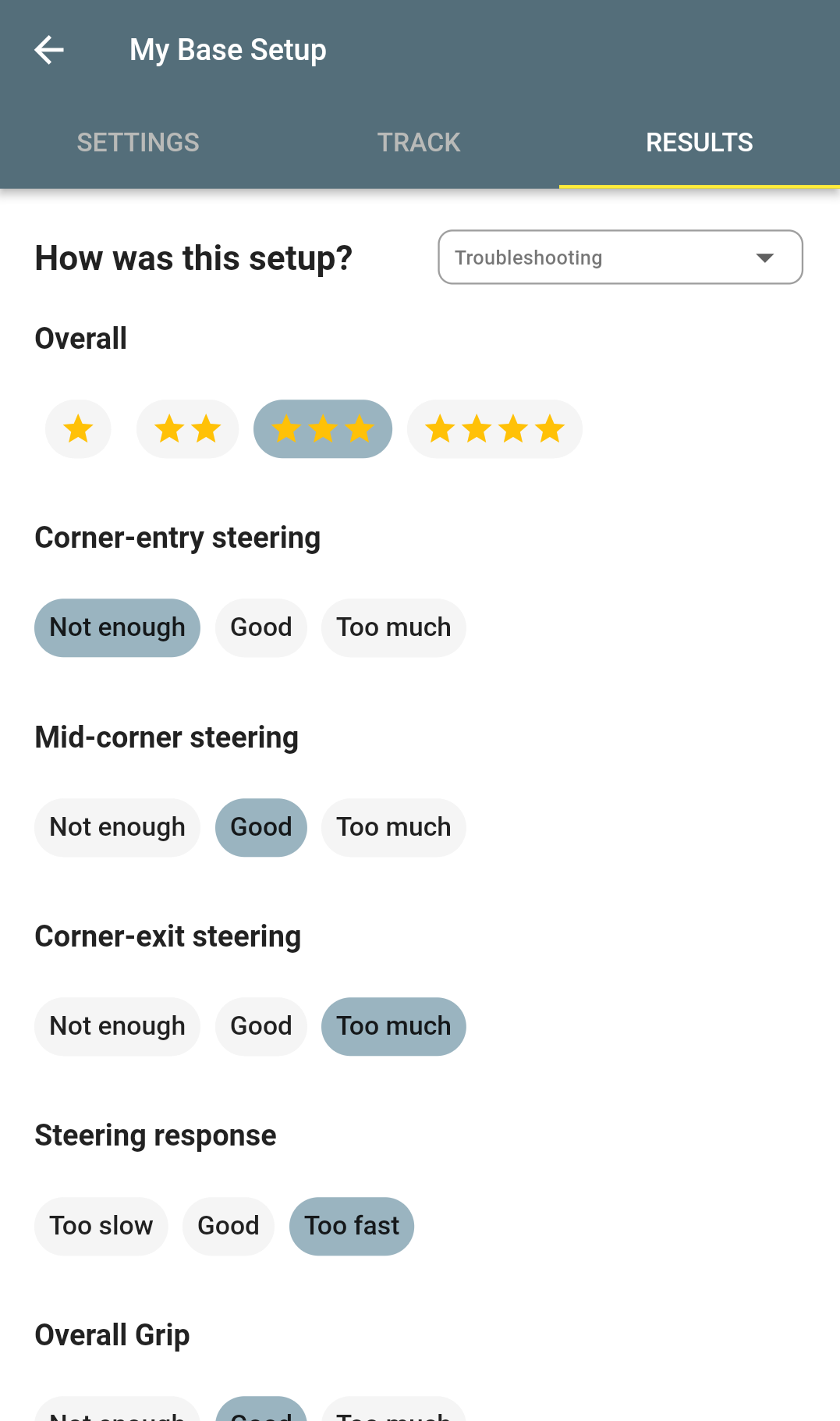Click the Troubleshooting dropdown arrow
Screen dimensions: 840x1421
[764, 258]
